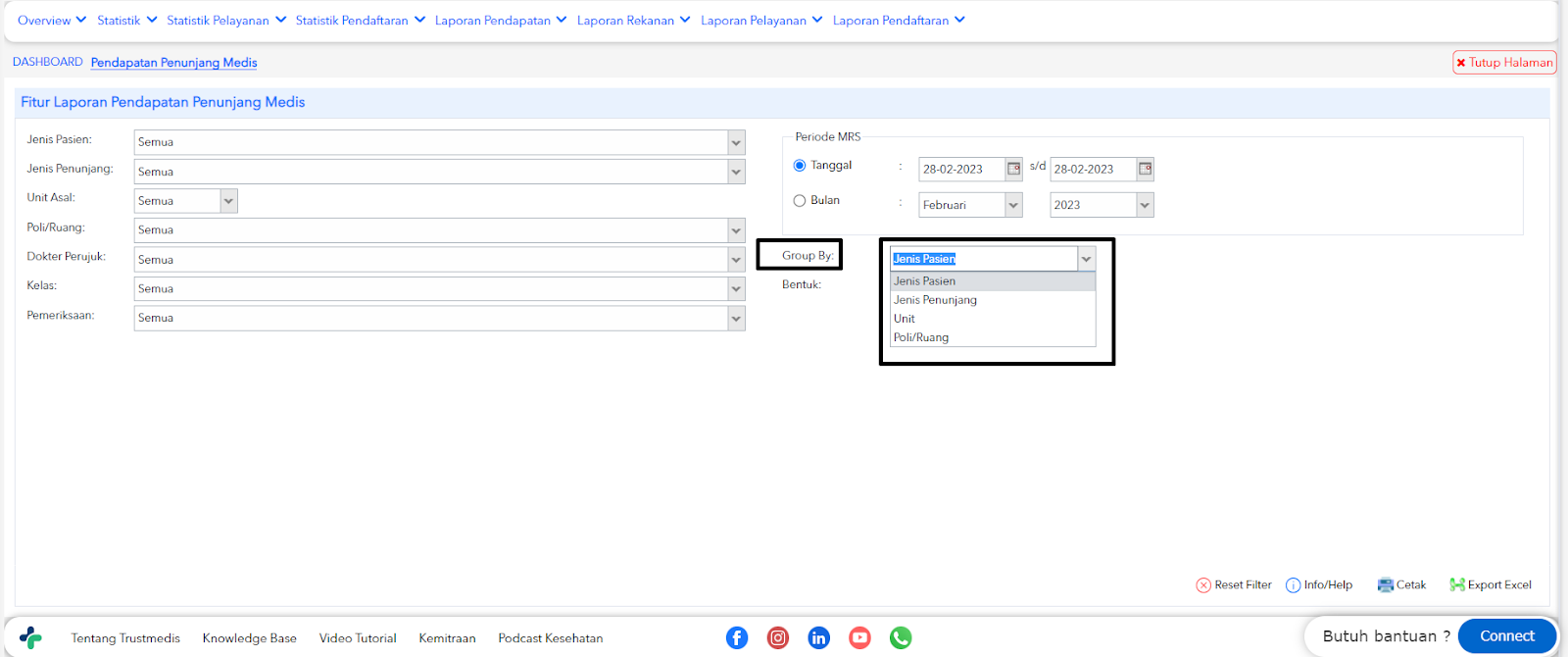Open Tentang Trustmedis link

coord(125,638)
